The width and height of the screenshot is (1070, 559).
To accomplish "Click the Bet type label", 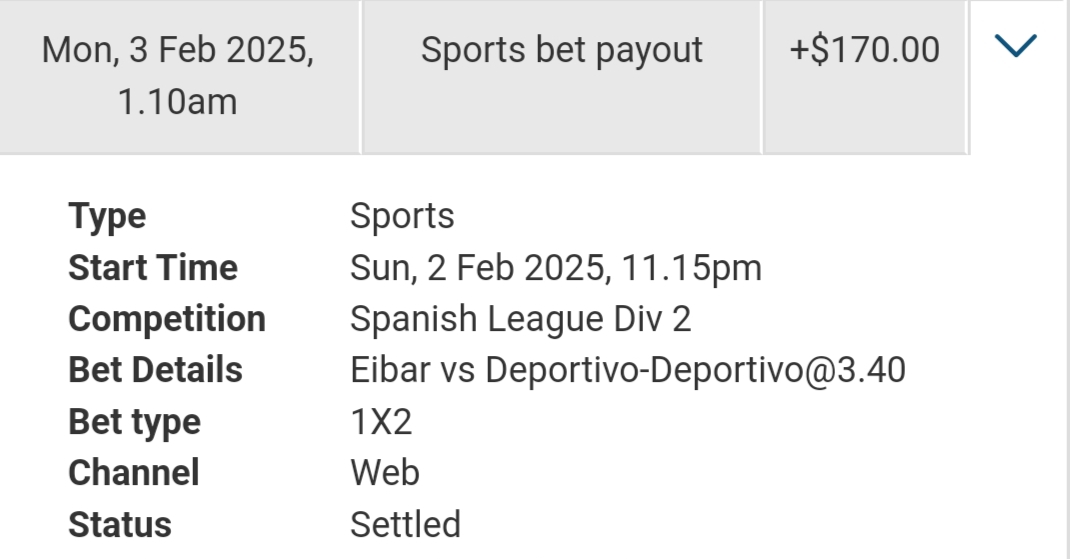I will pos(134,422).
